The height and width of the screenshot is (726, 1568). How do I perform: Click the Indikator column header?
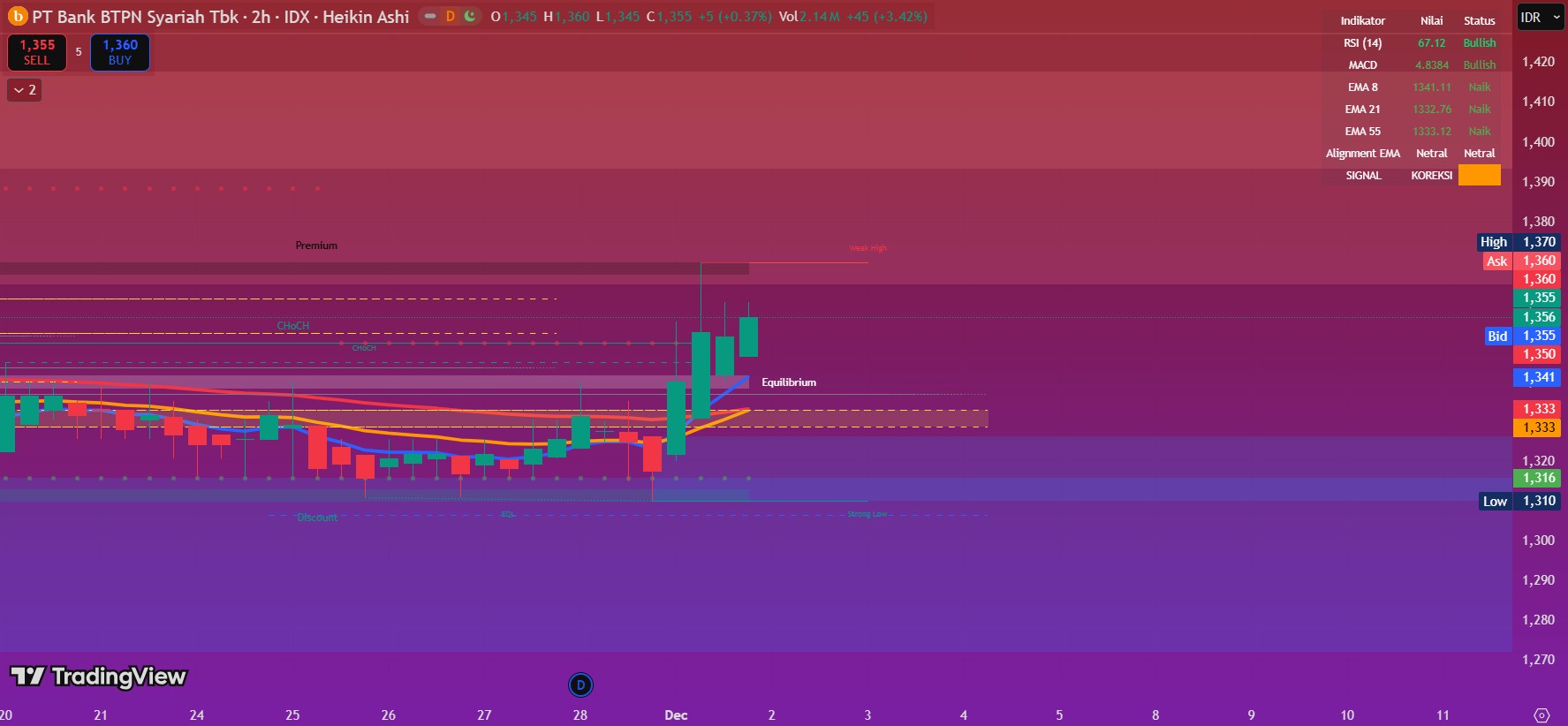coord(1363,21)
